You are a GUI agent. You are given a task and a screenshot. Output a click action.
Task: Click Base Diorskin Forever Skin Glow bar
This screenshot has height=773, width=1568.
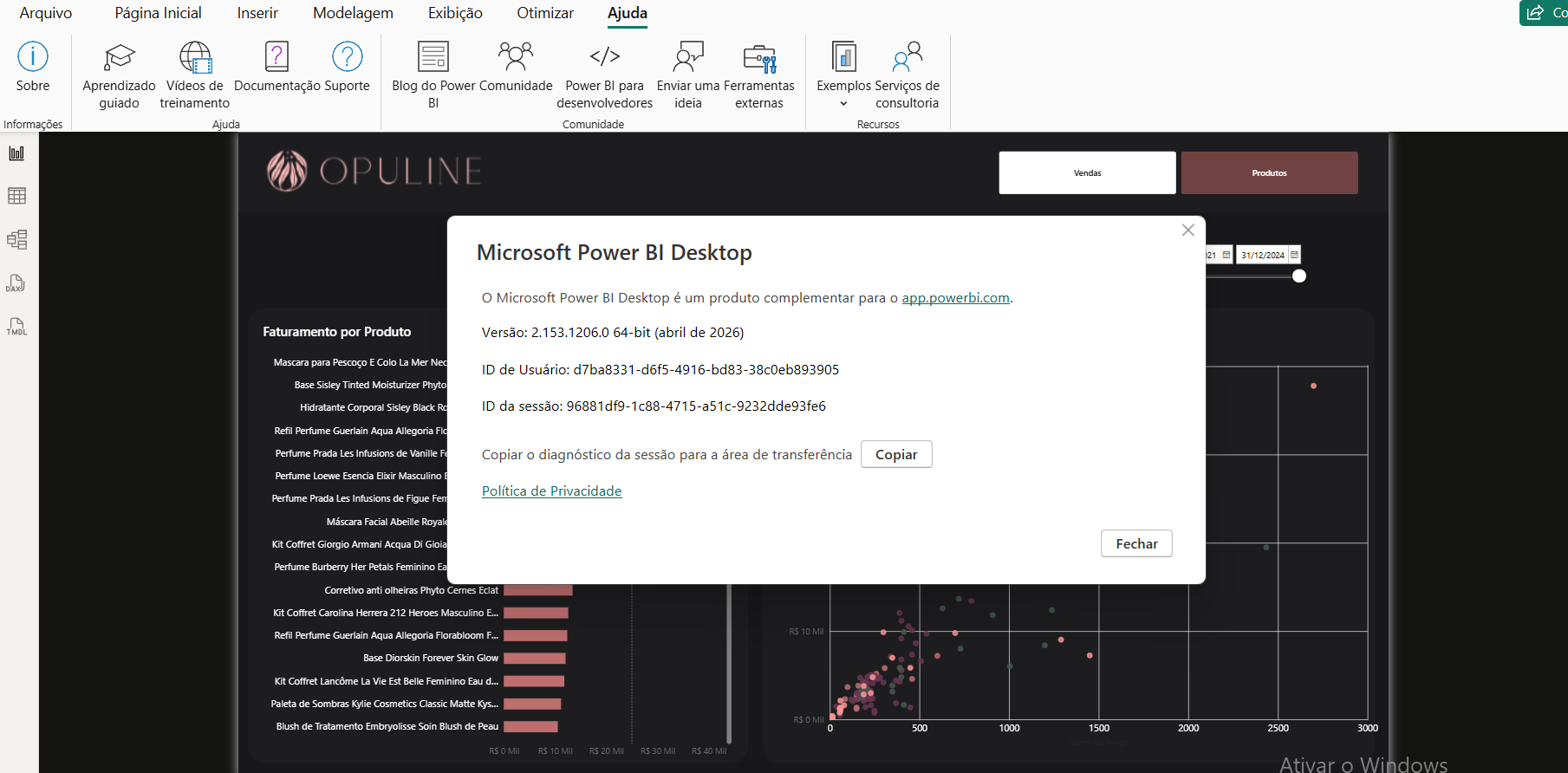pos(534,658)
